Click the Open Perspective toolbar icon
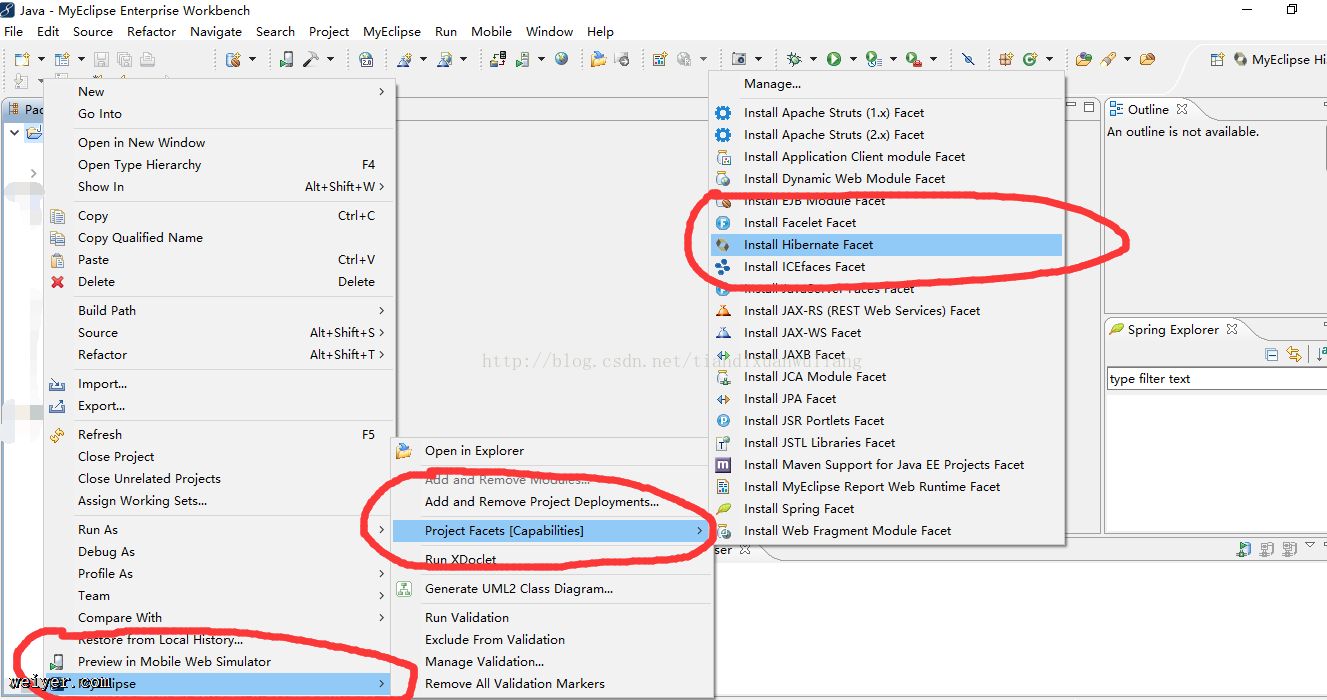 click(1217, 60)
